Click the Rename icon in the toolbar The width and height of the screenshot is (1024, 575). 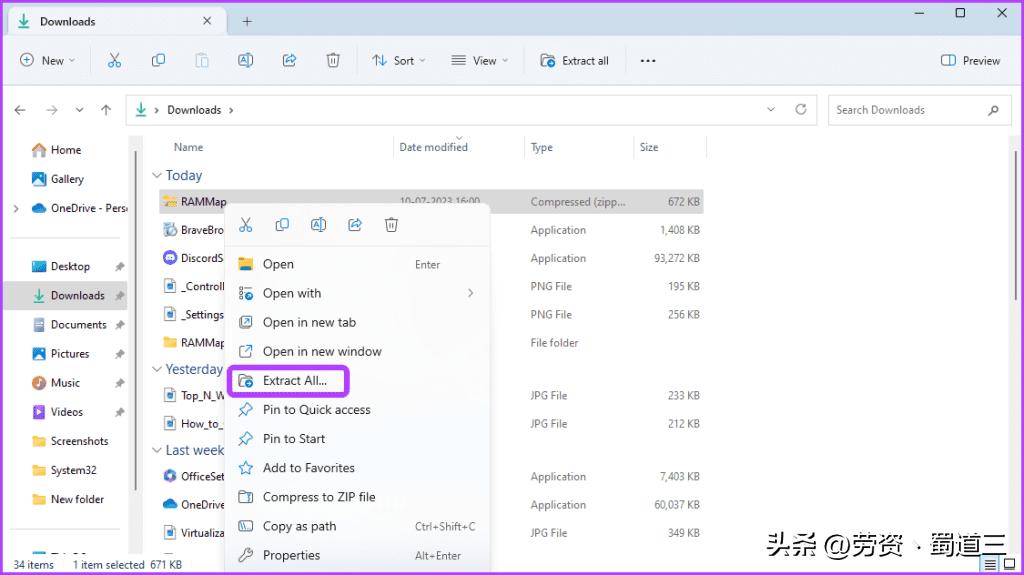tap(246, 61)
